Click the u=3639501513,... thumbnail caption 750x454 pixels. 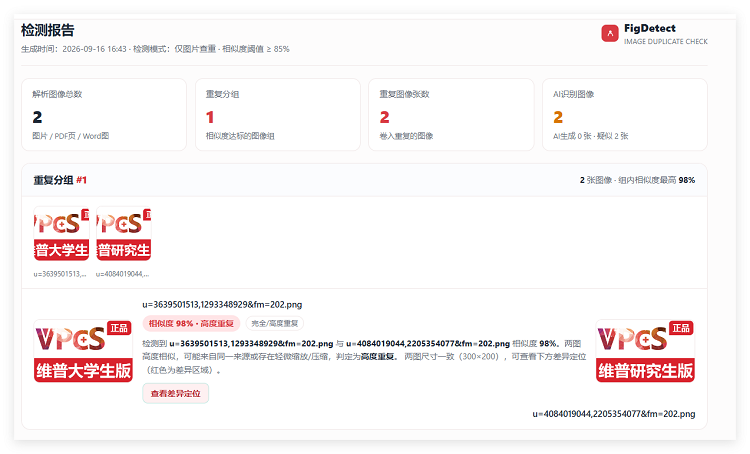coord(60,274)
